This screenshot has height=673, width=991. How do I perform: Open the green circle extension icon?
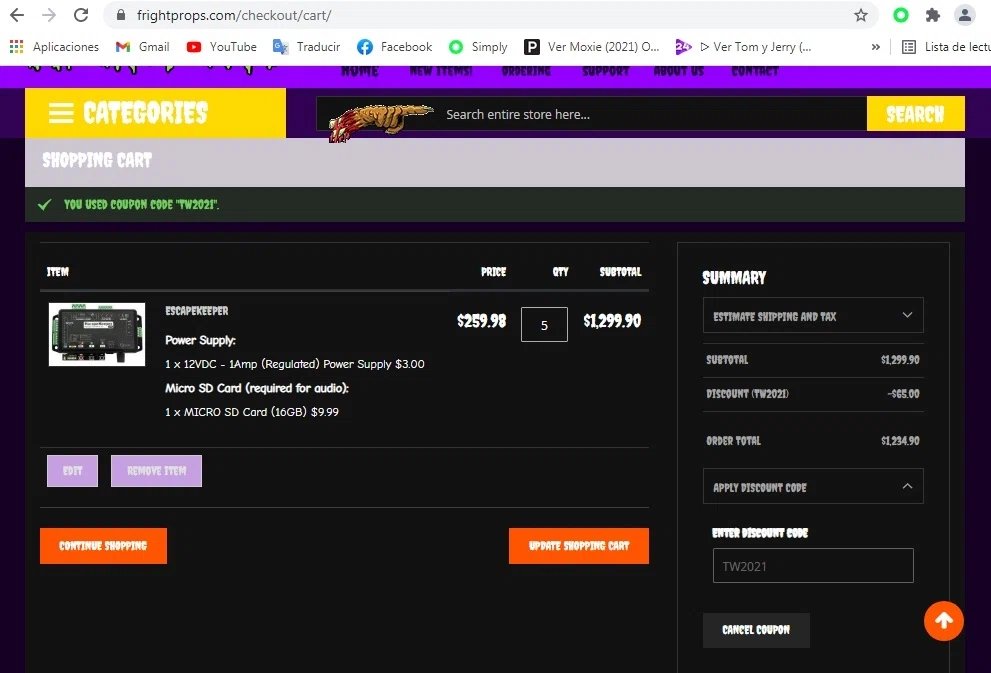click(901, 15)
